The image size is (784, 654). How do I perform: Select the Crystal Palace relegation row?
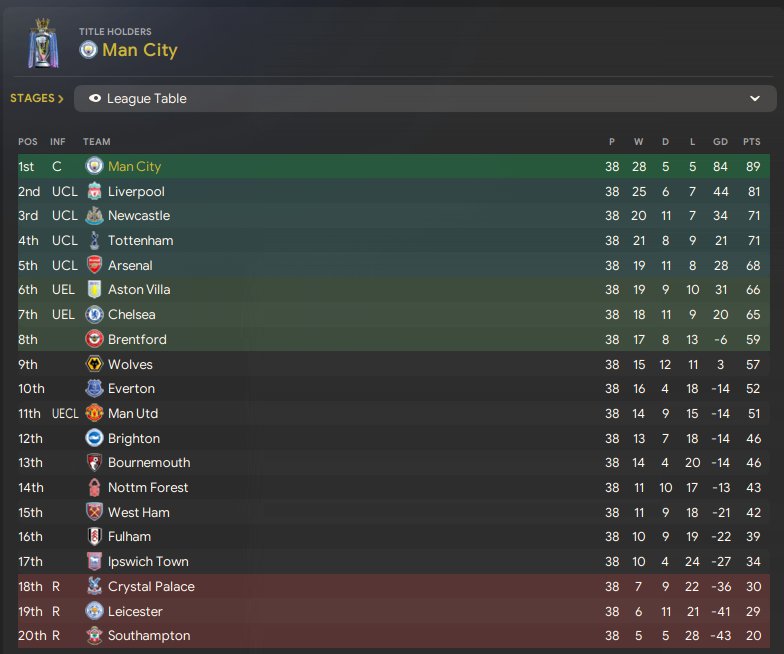394,586
